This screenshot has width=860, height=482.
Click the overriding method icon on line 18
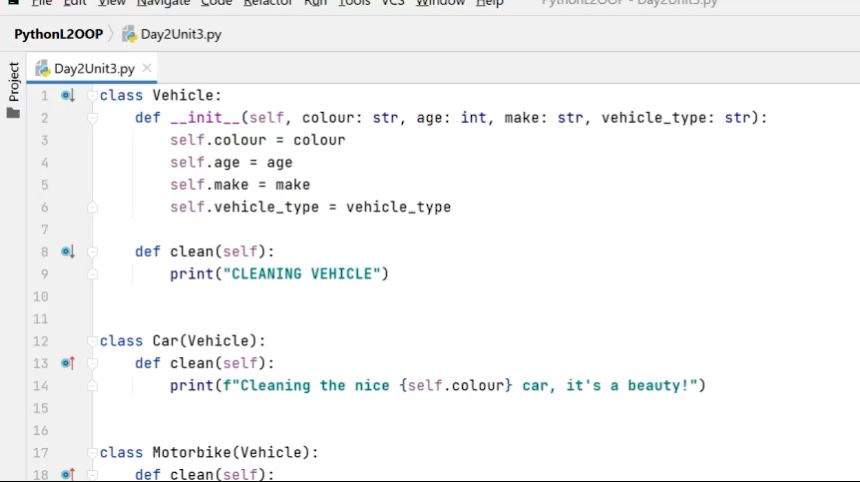[67, 474]
